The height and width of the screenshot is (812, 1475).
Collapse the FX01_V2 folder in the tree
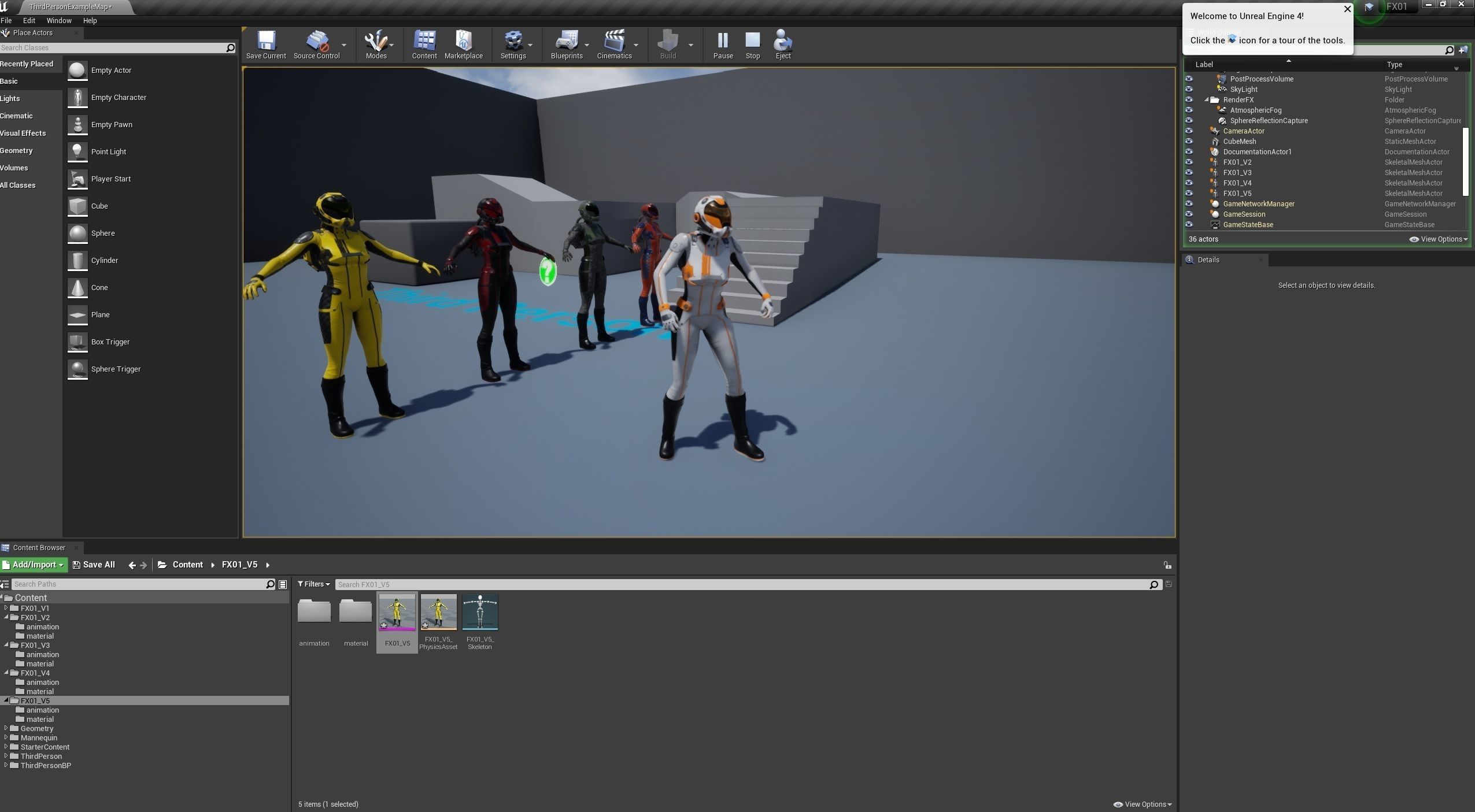point(6,617)
